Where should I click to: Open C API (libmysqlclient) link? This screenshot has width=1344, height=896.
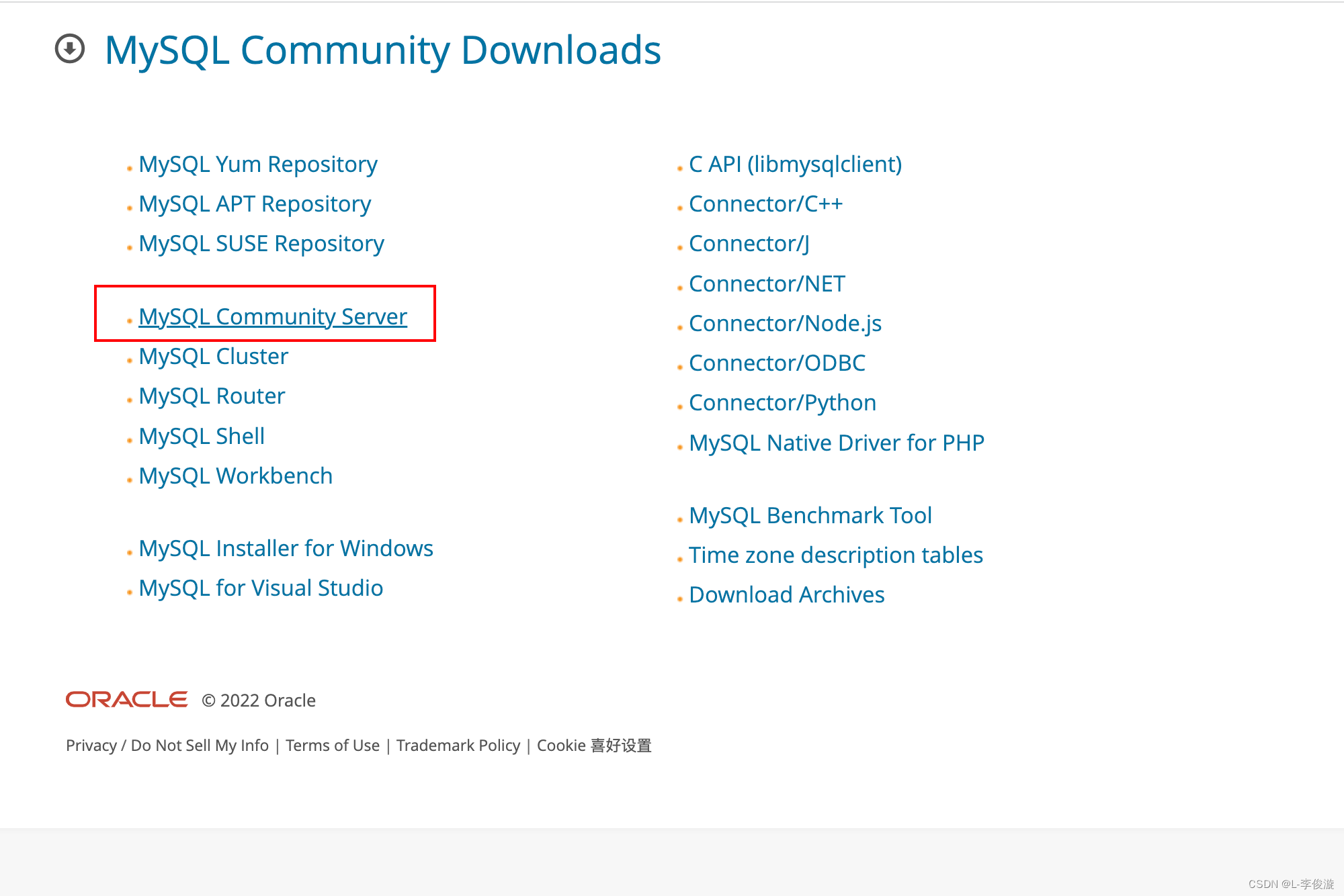pos(795,165)
